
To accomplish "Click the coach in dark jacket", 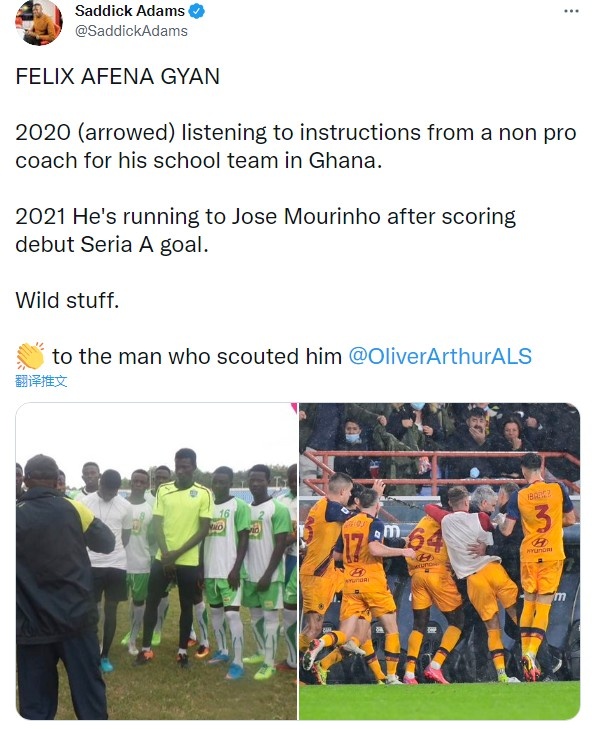I will pyautogui.click(x=58, y=588).
